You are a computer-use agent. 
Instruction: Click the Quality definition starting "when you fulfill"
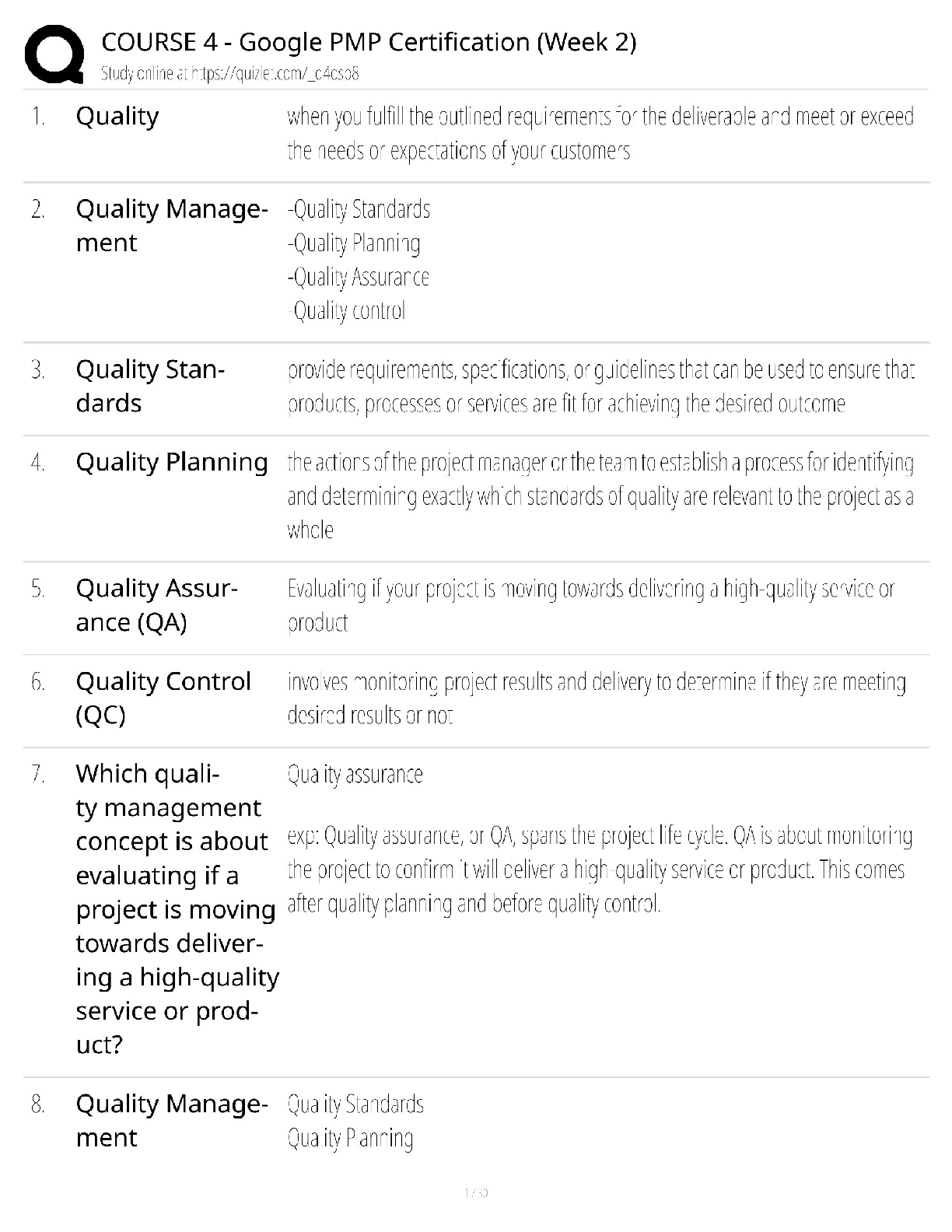point(600,133)
